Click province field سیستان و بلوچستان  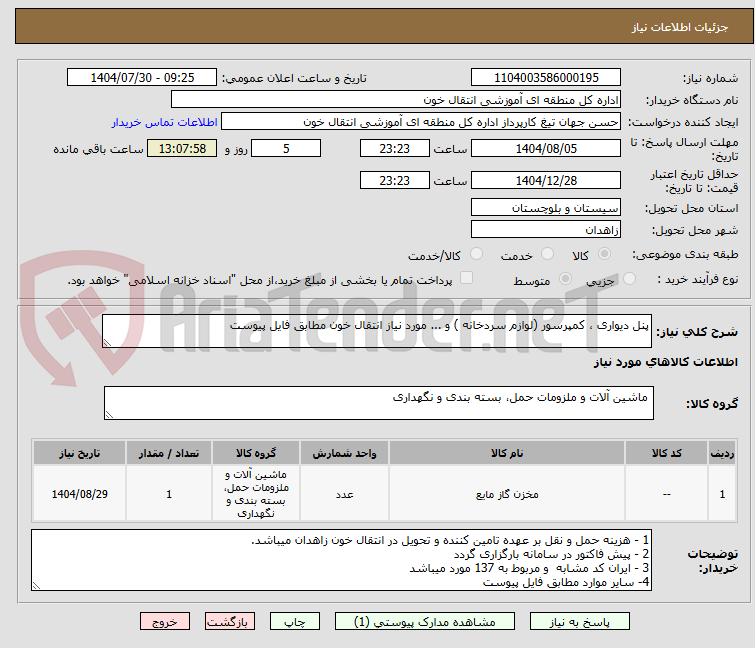546,207
